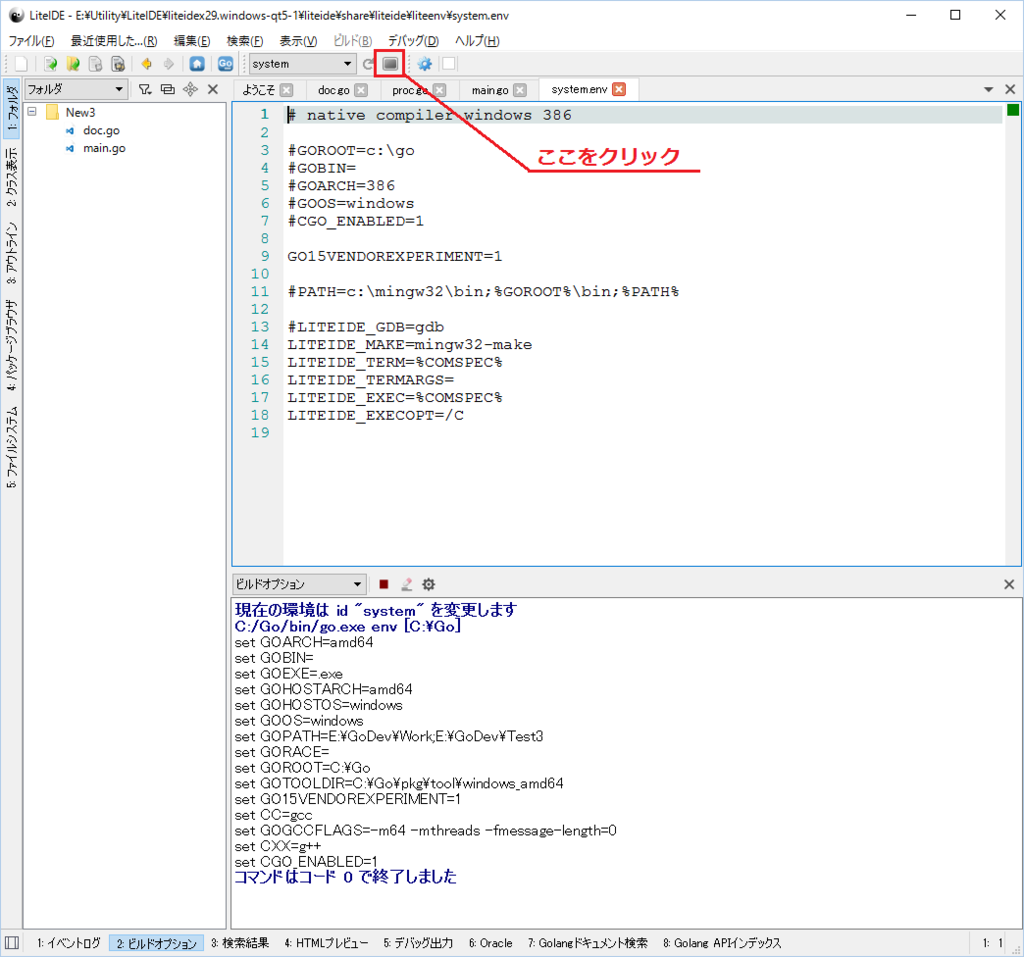This screenshot has width=1024, height=957.
Task: Switch to the ようこそ tab
Action: 259,90
